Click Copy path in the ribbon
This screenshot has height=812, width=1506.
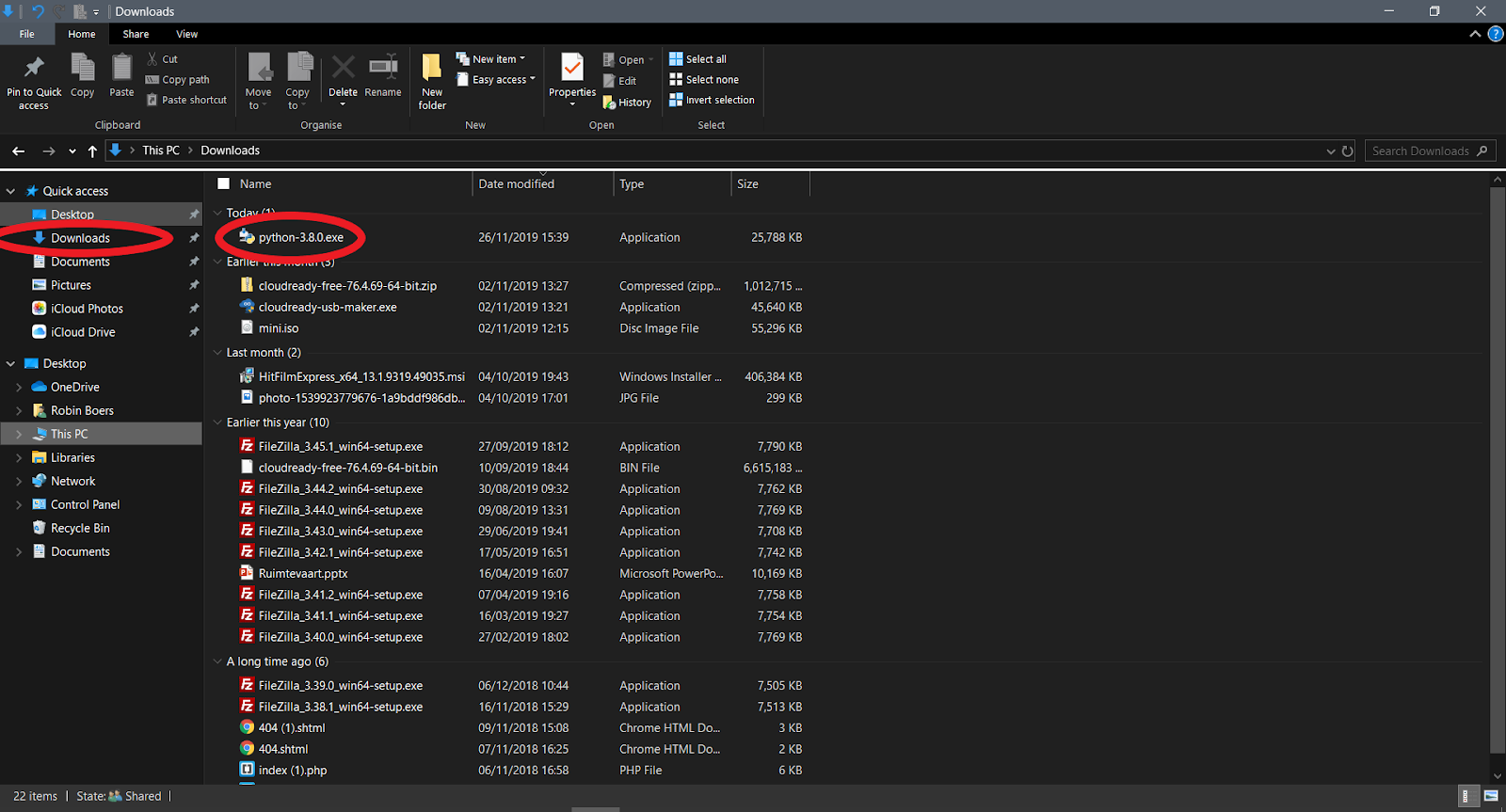point(178,80)
